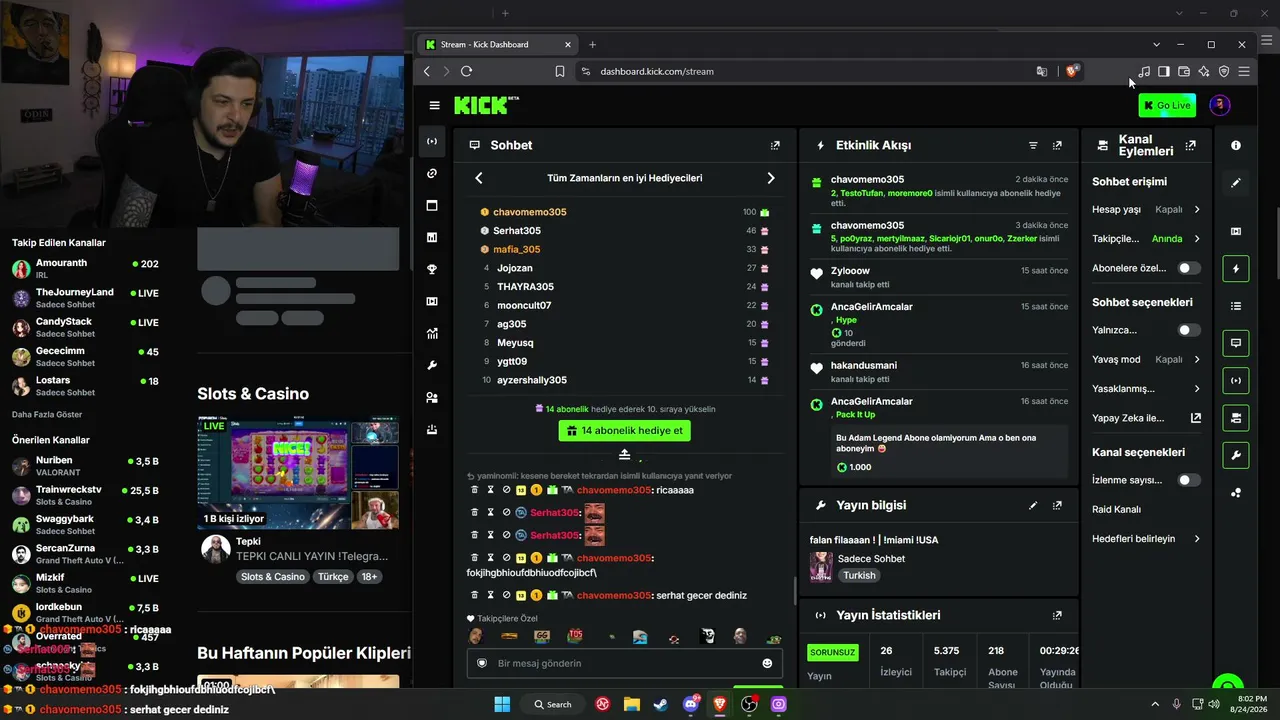Delete chavomemo305's "ricaaaaa" message

pyautogui.click(x=474, y=490)
